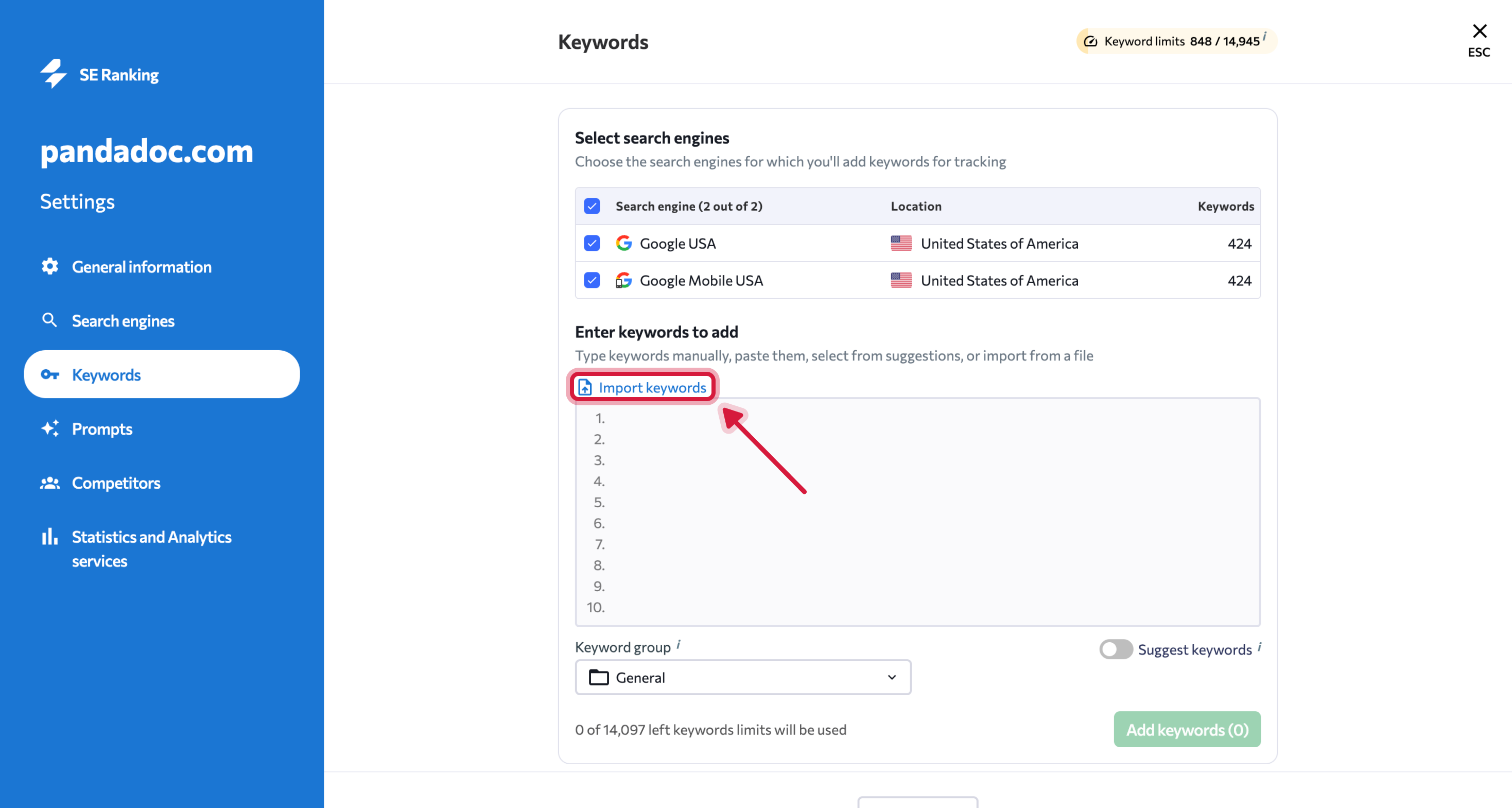Image resolution: width=1512 pixels, height=808 pixels.
Task: Click the Add keywords button
Action: point(1186,729)
